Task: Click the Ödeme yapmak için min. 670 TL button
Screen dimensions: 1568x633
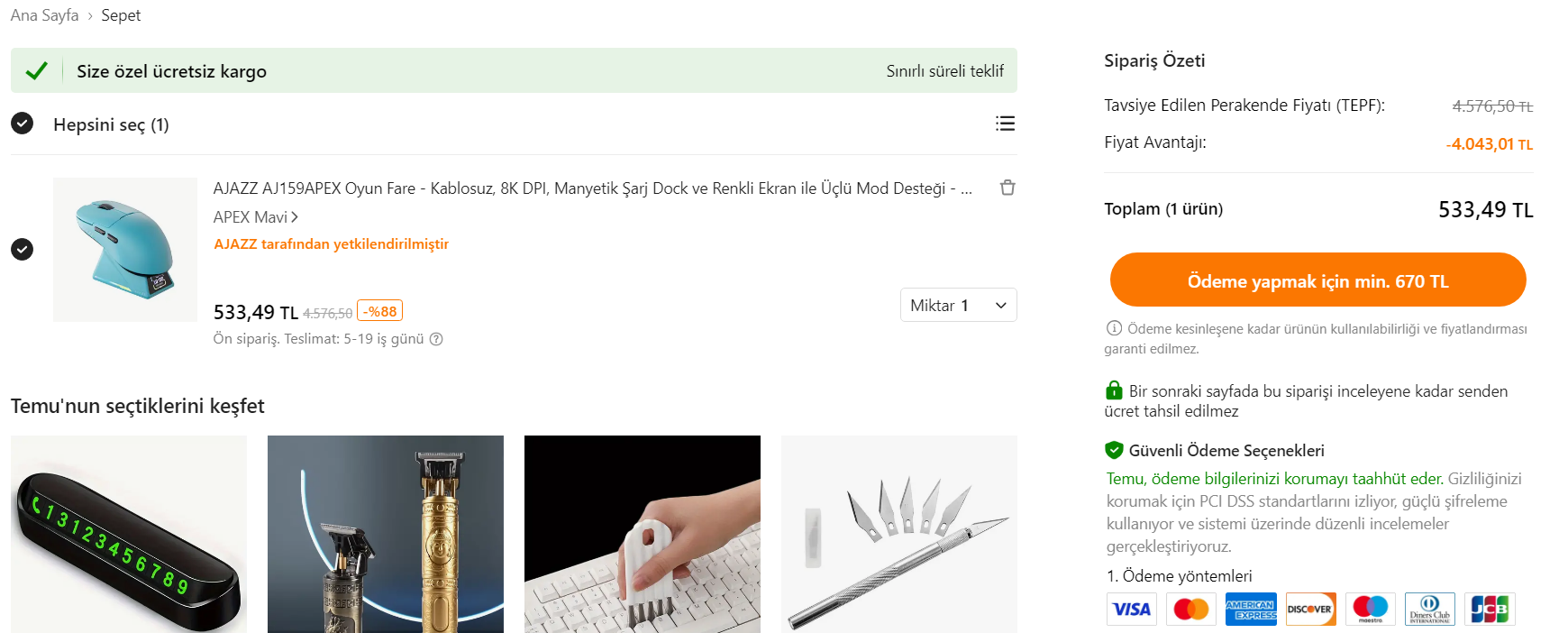Action: [1317, 280]
